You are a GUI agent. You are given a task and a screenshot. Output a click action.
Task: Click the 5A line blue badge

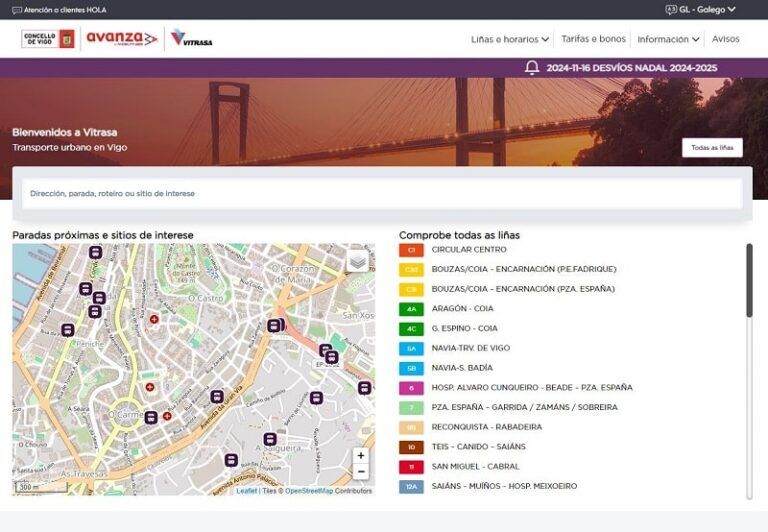coord(411,348)
